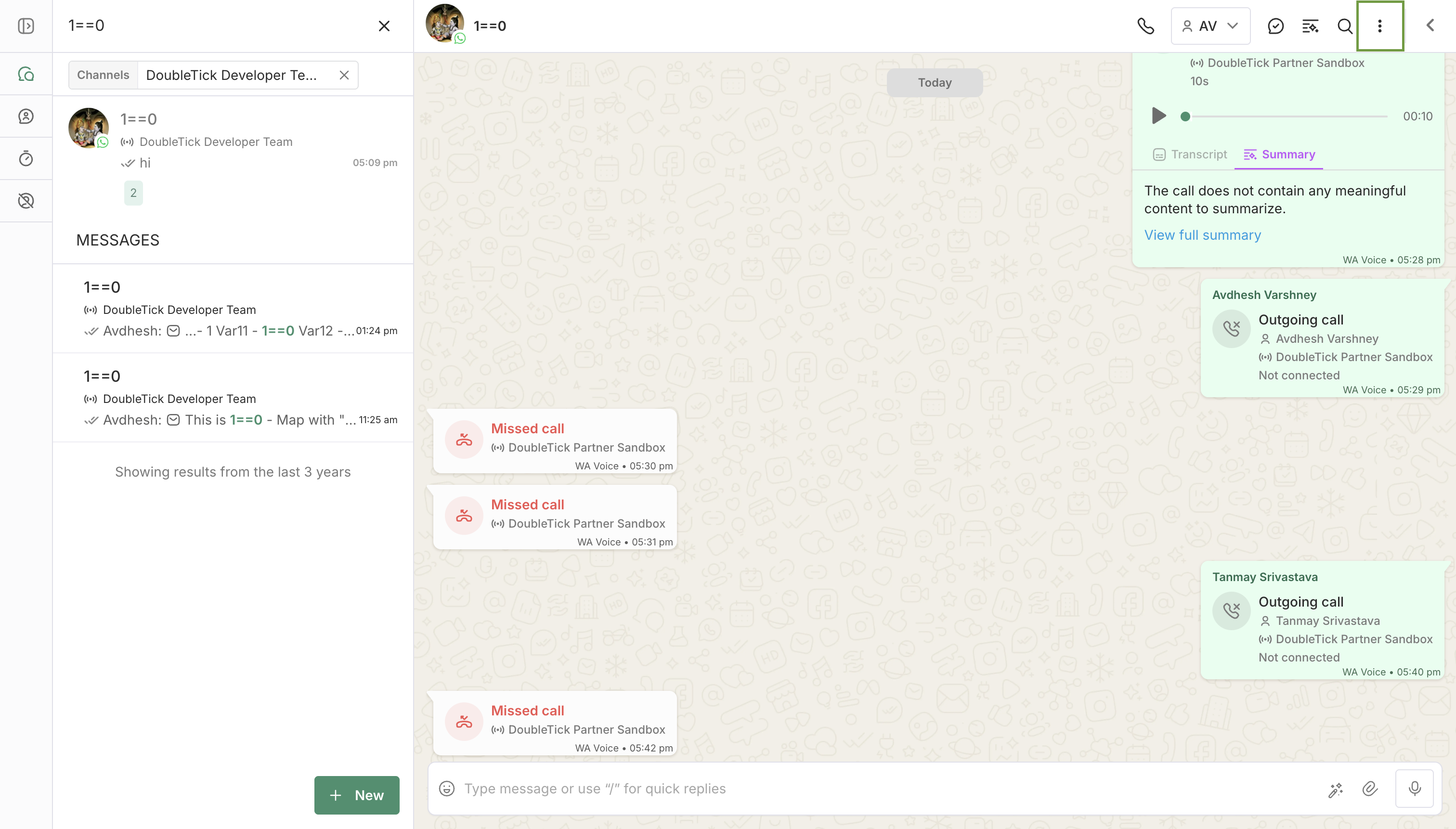Mark the conversation resolved with the check bubble icon

pyautogui.click(x=1275, y=26)
